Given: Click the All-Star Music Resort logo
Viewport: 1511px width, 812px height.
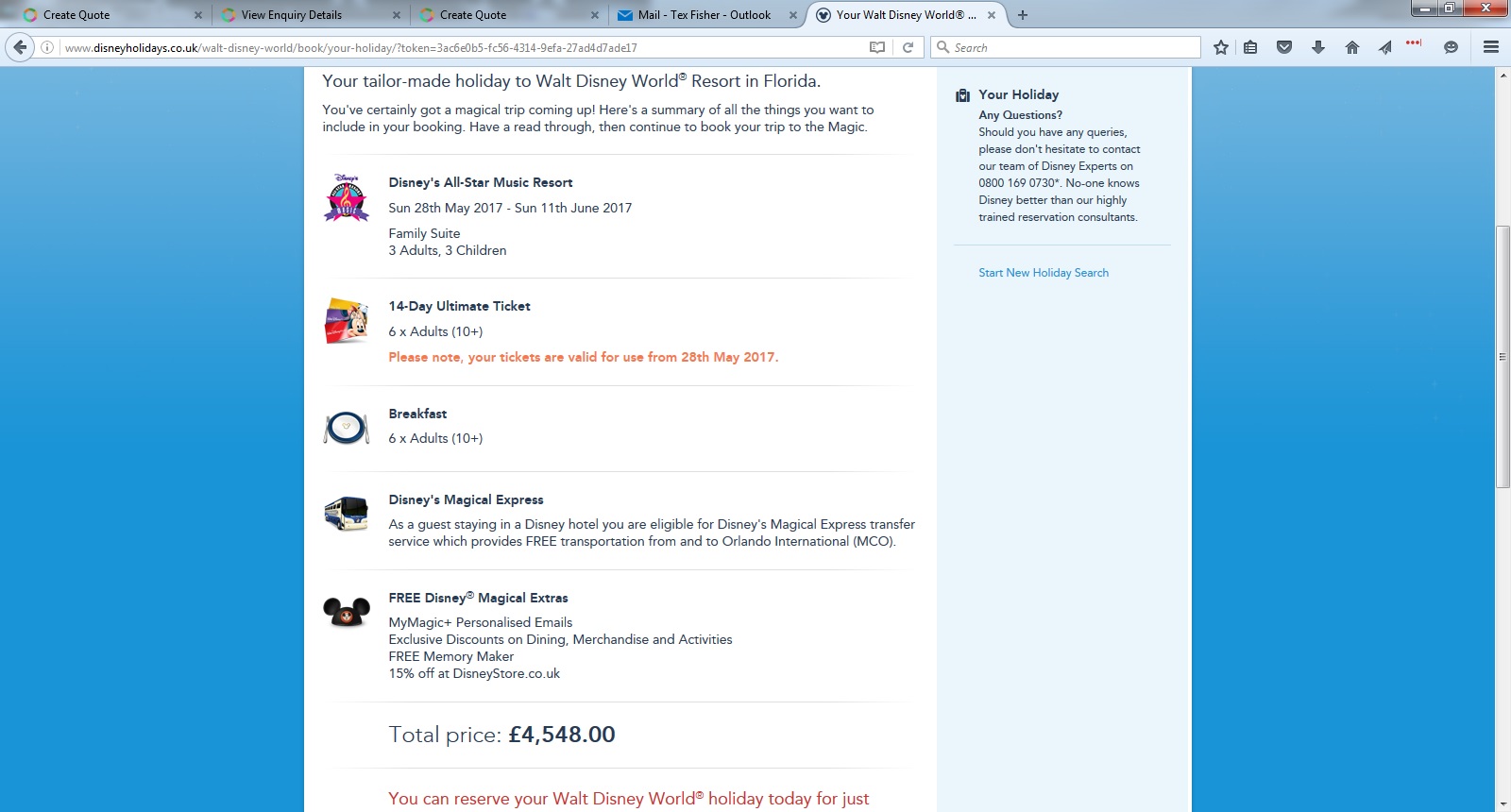Looking at the screenshot, I should tap(347, 197).
